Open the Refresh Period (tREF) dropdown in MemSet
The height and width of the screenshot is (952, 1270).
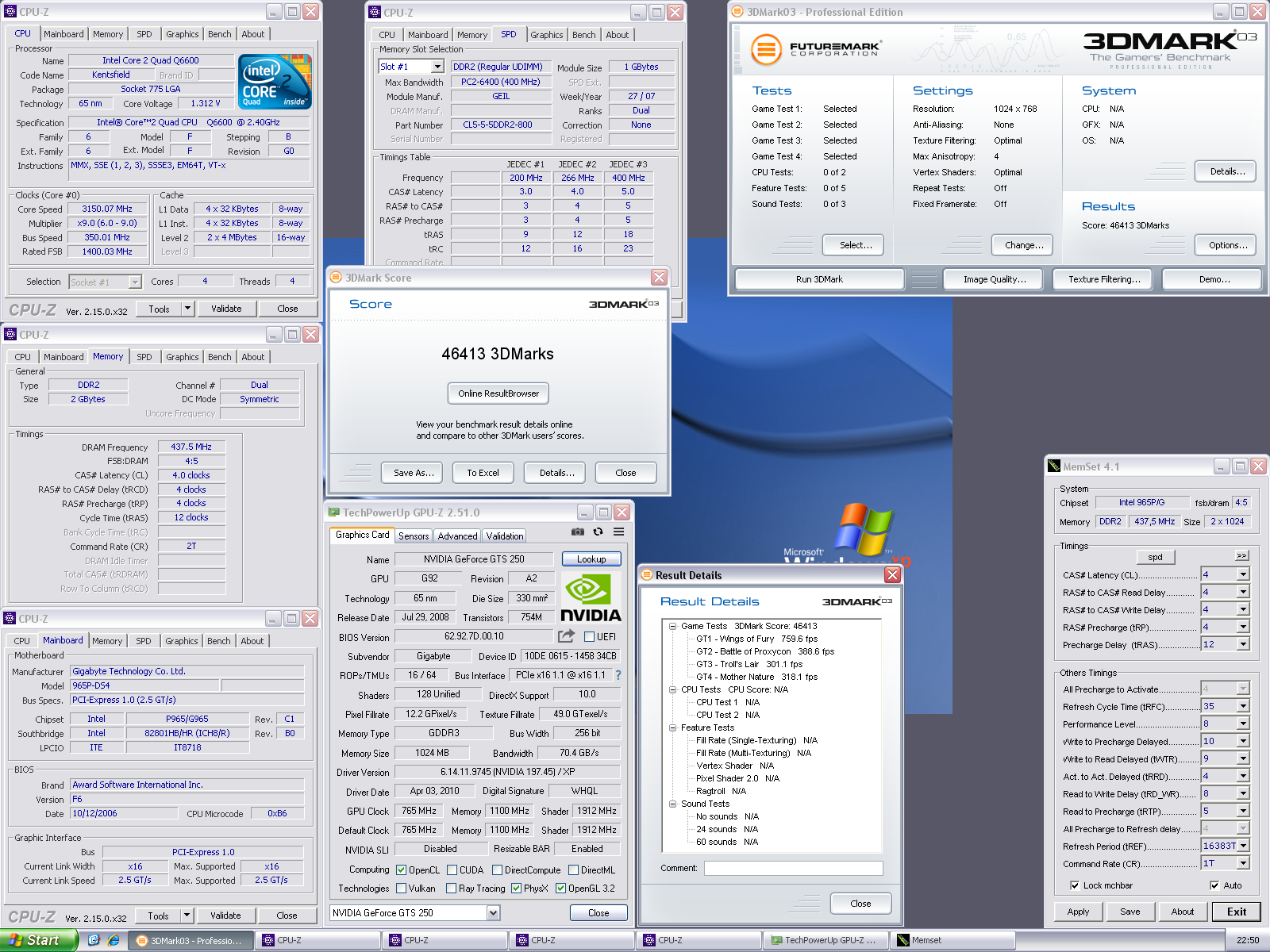pyautogui.click(x=1243, y=846)
